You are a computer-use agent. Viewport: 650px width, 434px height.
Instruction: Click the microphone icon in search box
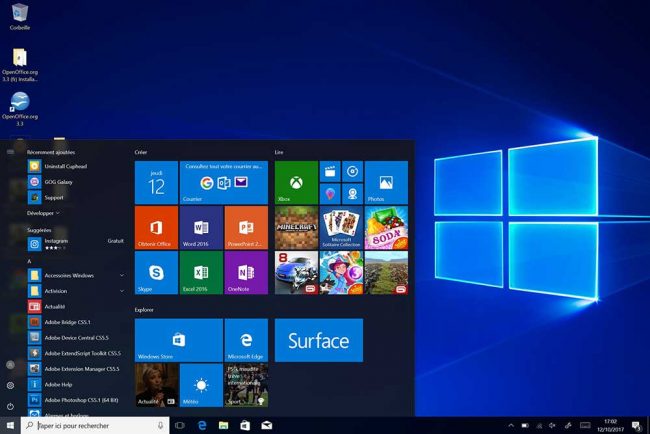(x=160, y=425)
